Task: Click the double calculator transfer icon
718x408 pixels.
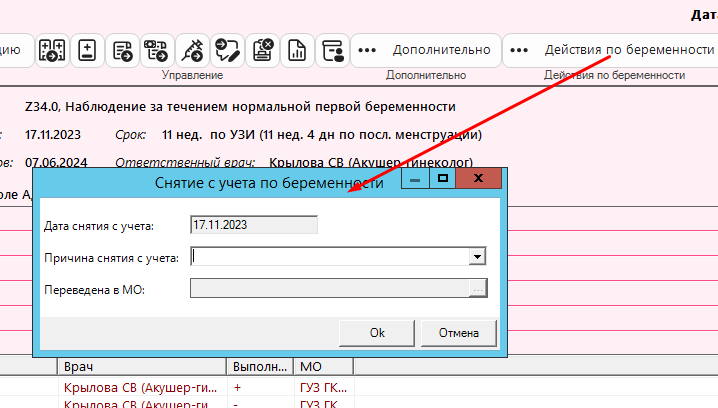Action: coord(52,50)
